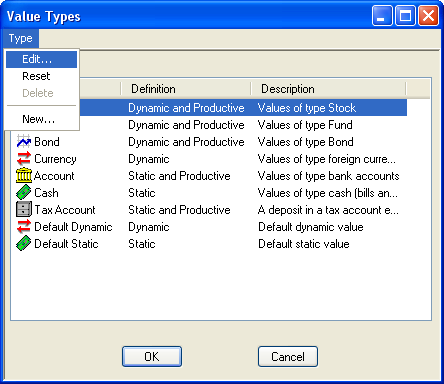
Task: Click Static and Productive in Tax Account row
Action: click(179, 210)
